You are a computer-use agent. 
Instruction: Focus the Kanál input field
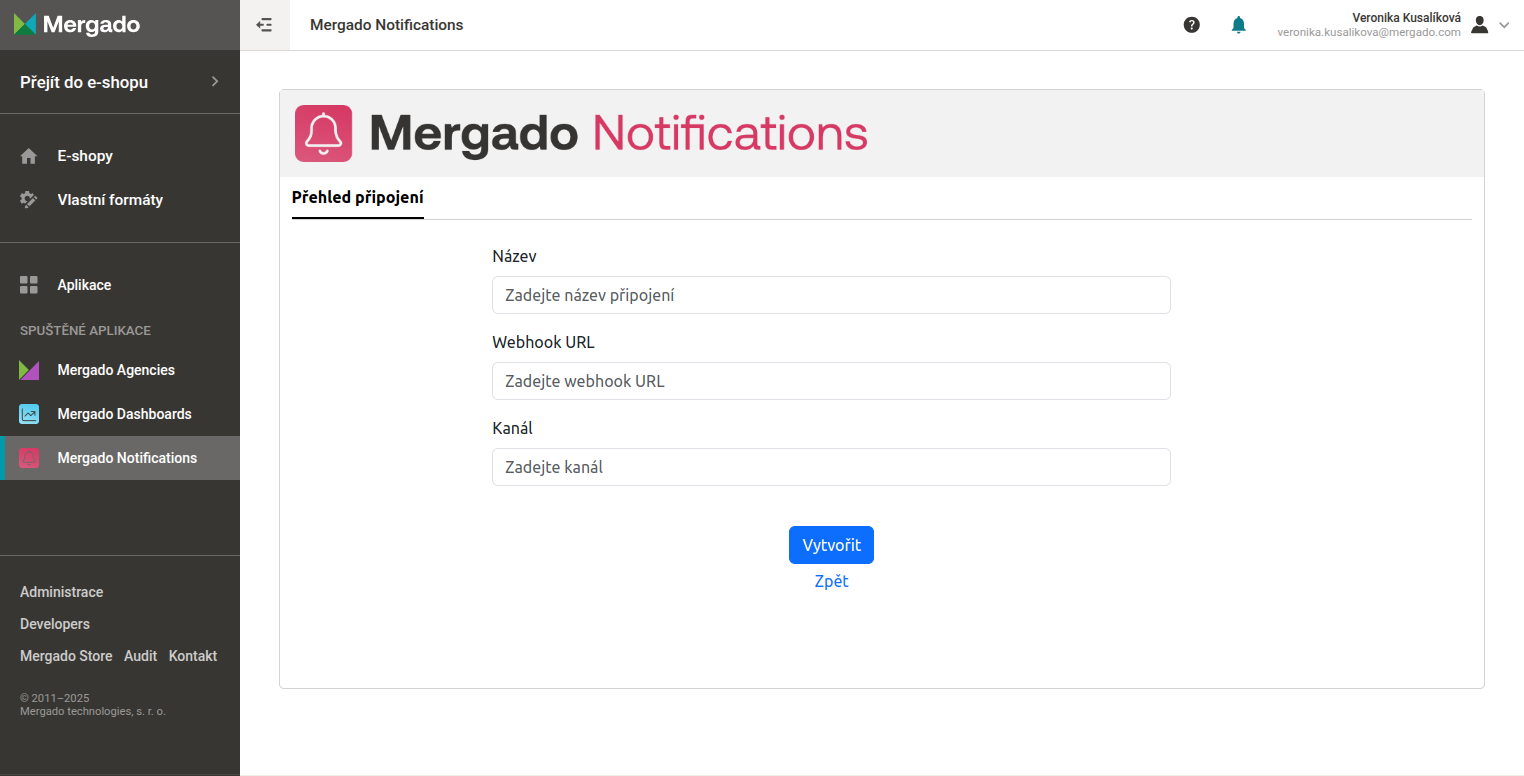(831, 467)
